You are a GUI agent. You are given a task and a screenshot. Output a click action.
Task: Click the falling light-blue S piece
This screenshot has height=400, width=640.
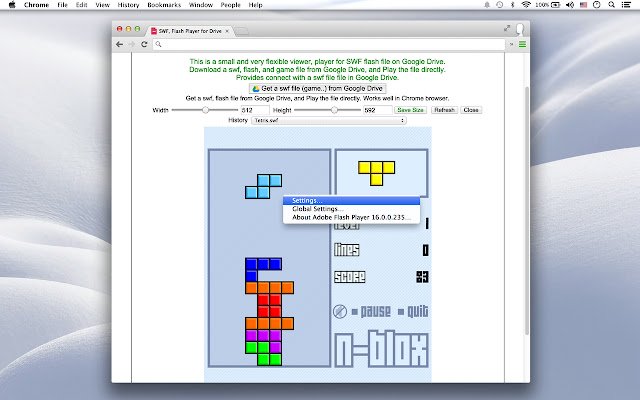[263, 187]
